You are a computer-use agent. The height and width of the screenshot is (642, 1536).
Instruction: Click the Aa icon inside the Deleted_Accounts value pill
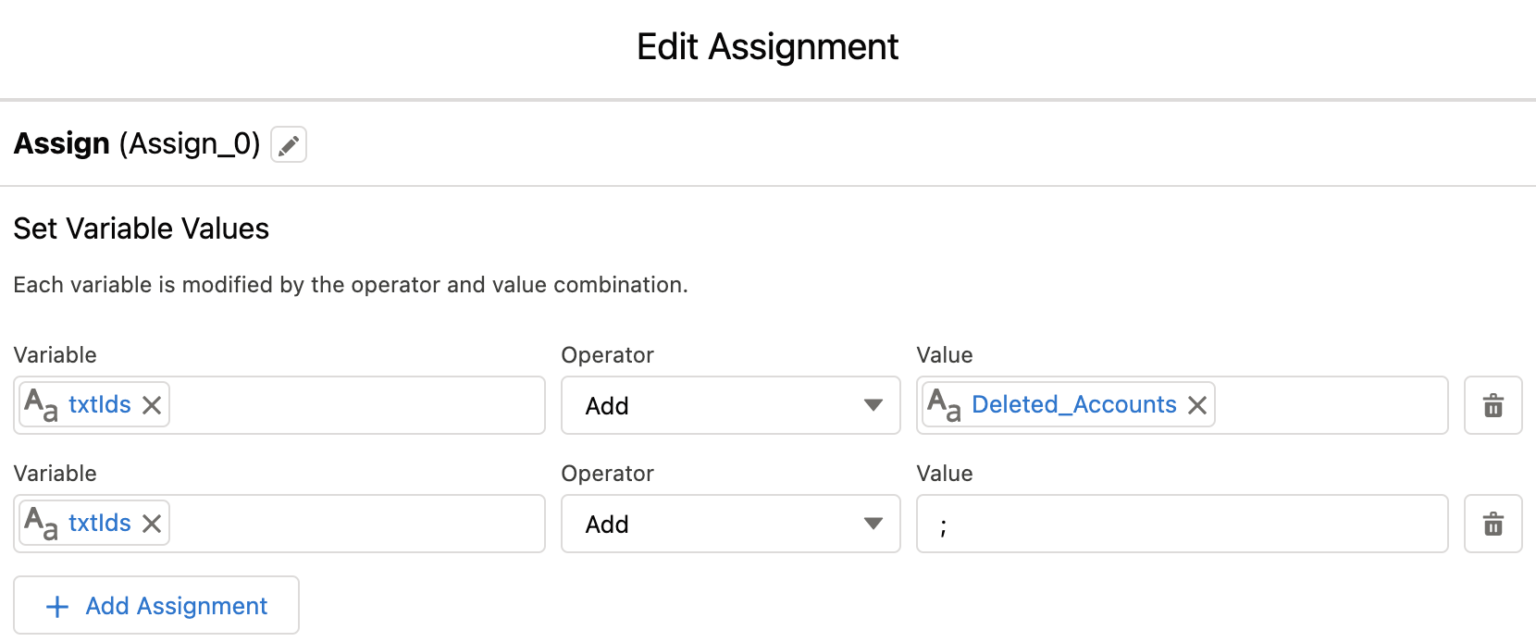(945, 405)
